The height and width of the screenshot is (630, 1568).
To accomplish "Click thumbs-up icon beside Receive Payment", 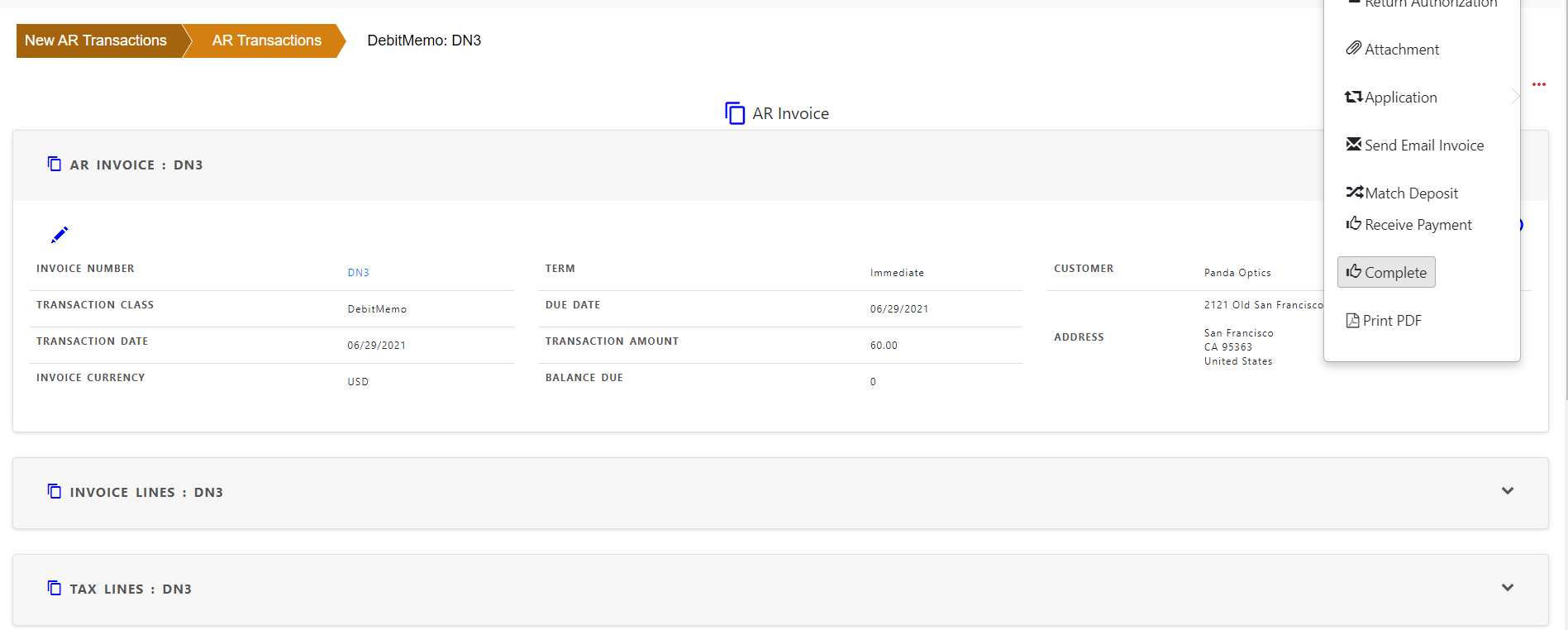I will click(1353, 223).
